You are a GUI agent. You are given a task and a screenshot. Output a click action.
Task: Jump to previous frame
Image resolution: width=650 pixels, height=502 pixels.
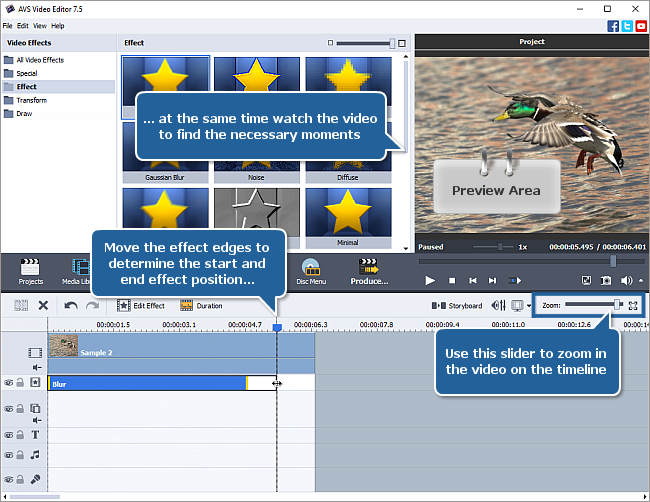[472, 281]
